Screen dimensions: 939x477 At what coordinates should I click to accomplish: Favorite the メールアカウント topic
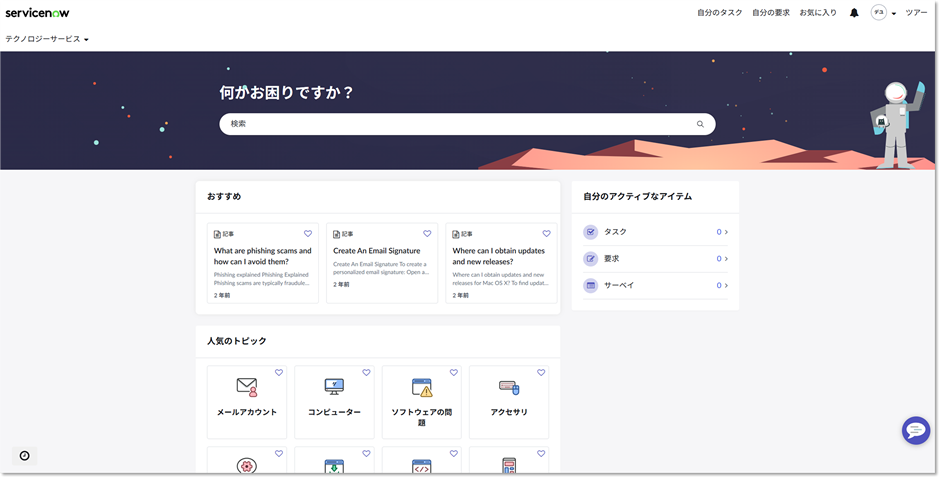coord(279,372)
